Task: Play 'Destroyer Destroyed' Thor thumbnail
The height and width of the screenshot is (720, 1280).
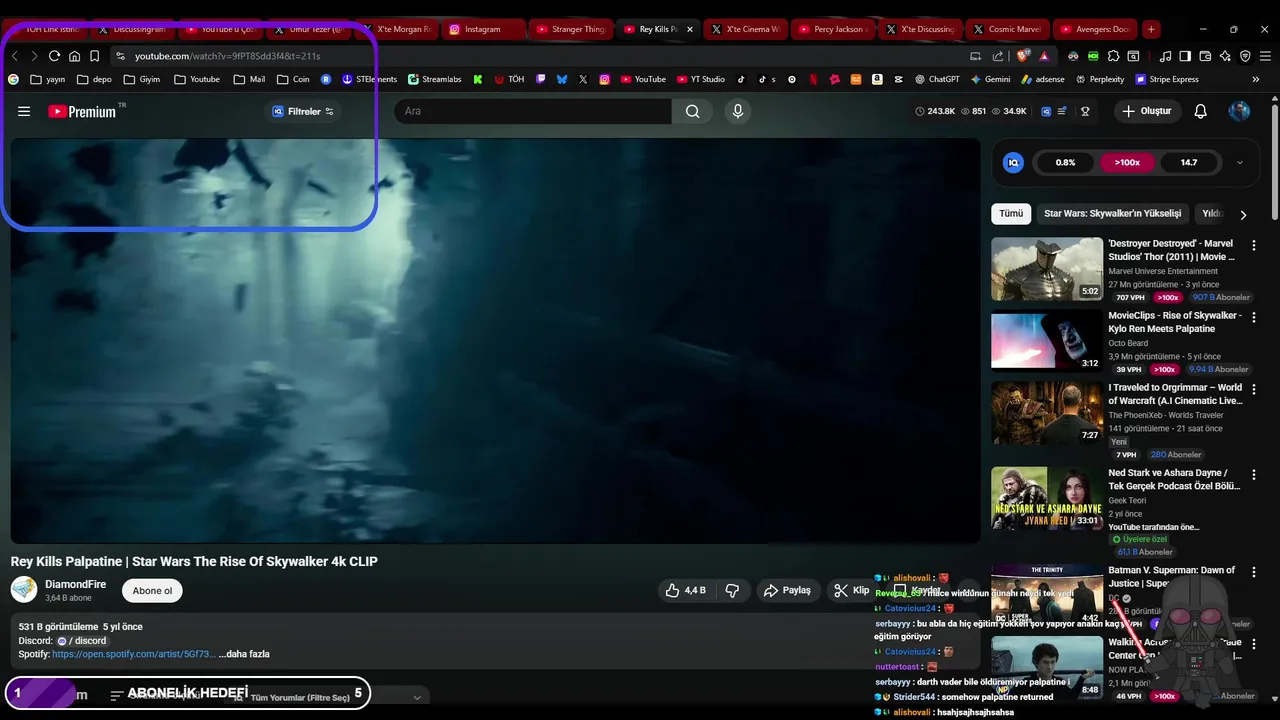Action: (x=1047, y=269)
